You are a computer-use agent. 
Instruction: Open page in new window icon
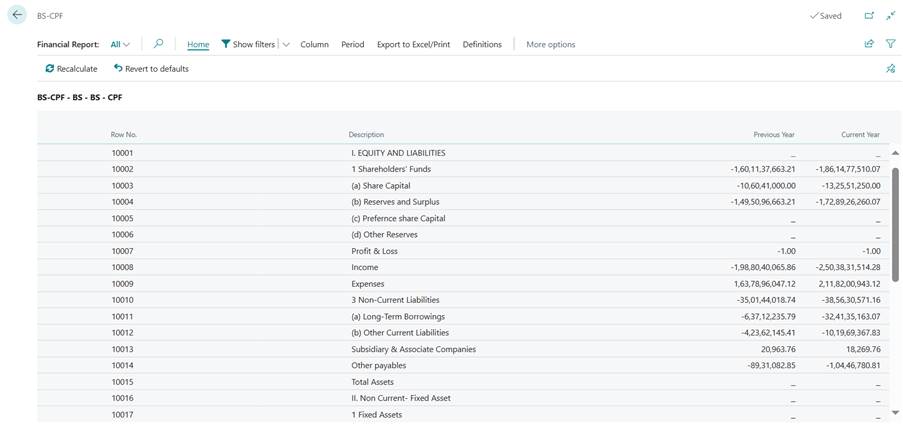pos(869,16)
